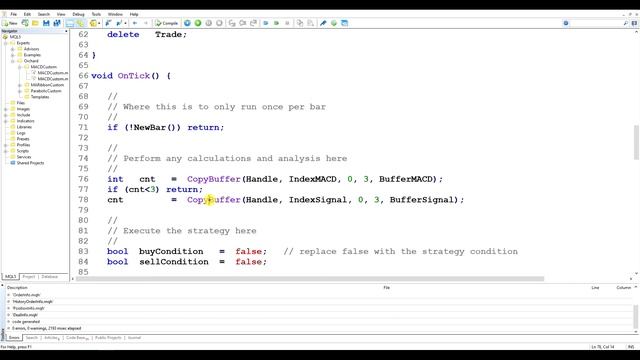Open Shared Projects in Navigator
The height and width of the screenshot is (360, 640).
point(30,163)
